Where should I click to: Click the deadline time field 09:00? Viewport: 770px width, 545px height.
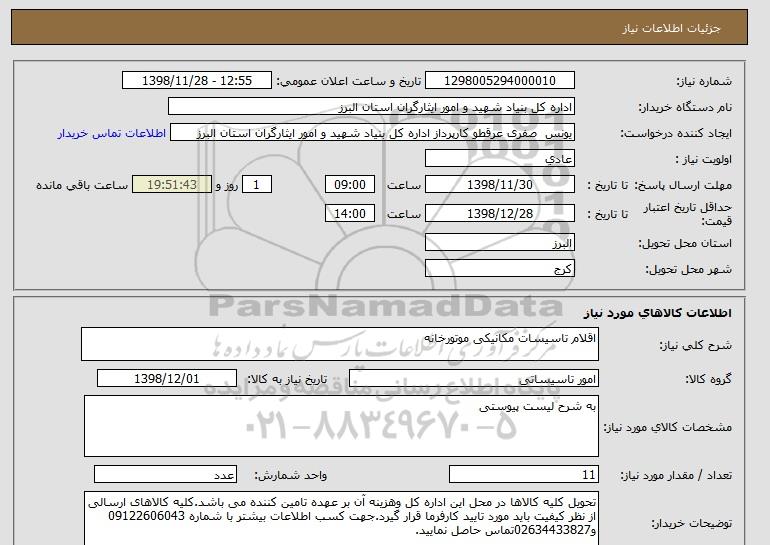tap(350, 185)
